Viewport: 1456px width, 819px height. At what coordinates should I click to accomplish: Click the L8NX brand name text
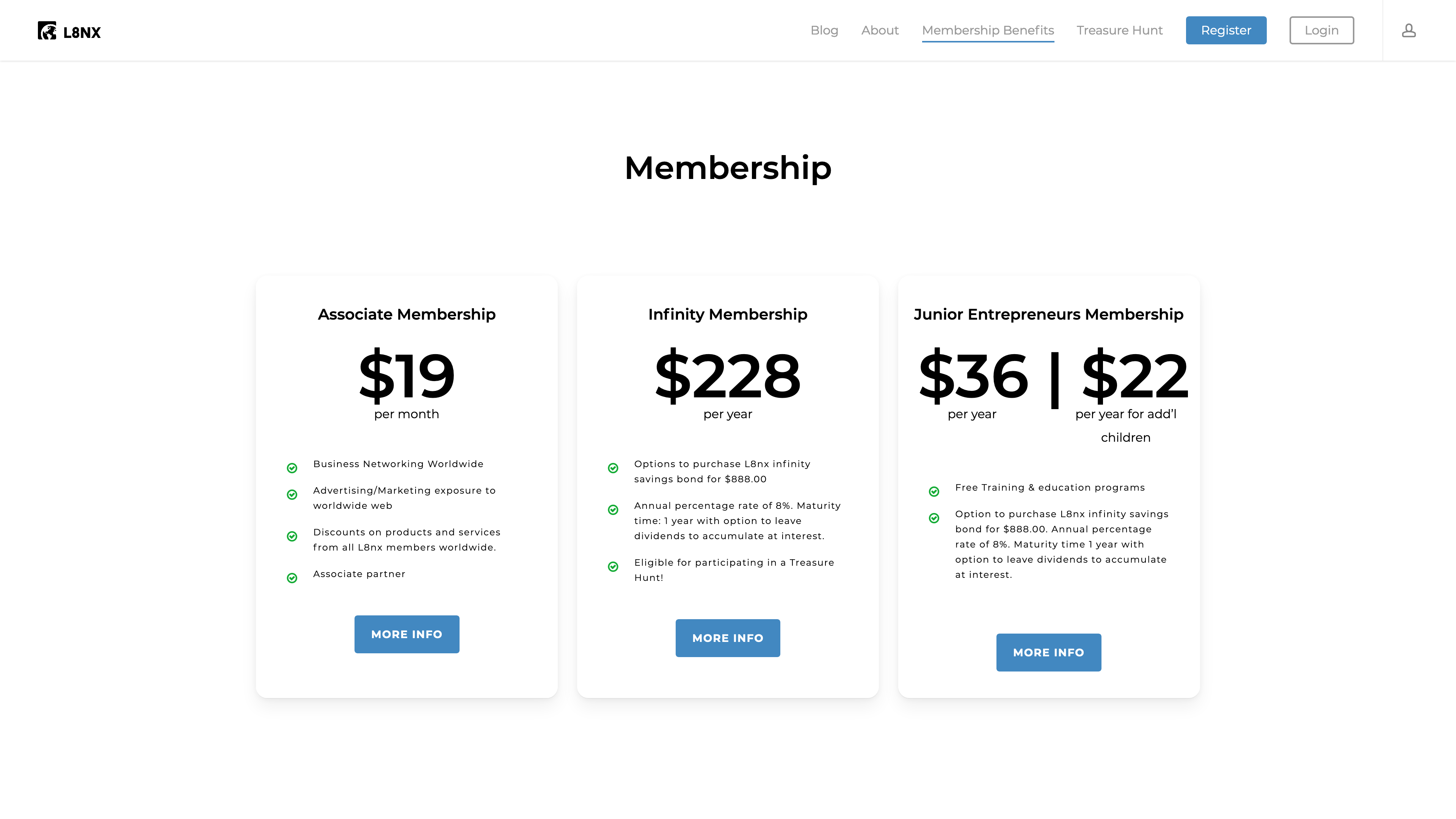pyautogui.click(x=82, y=33)
